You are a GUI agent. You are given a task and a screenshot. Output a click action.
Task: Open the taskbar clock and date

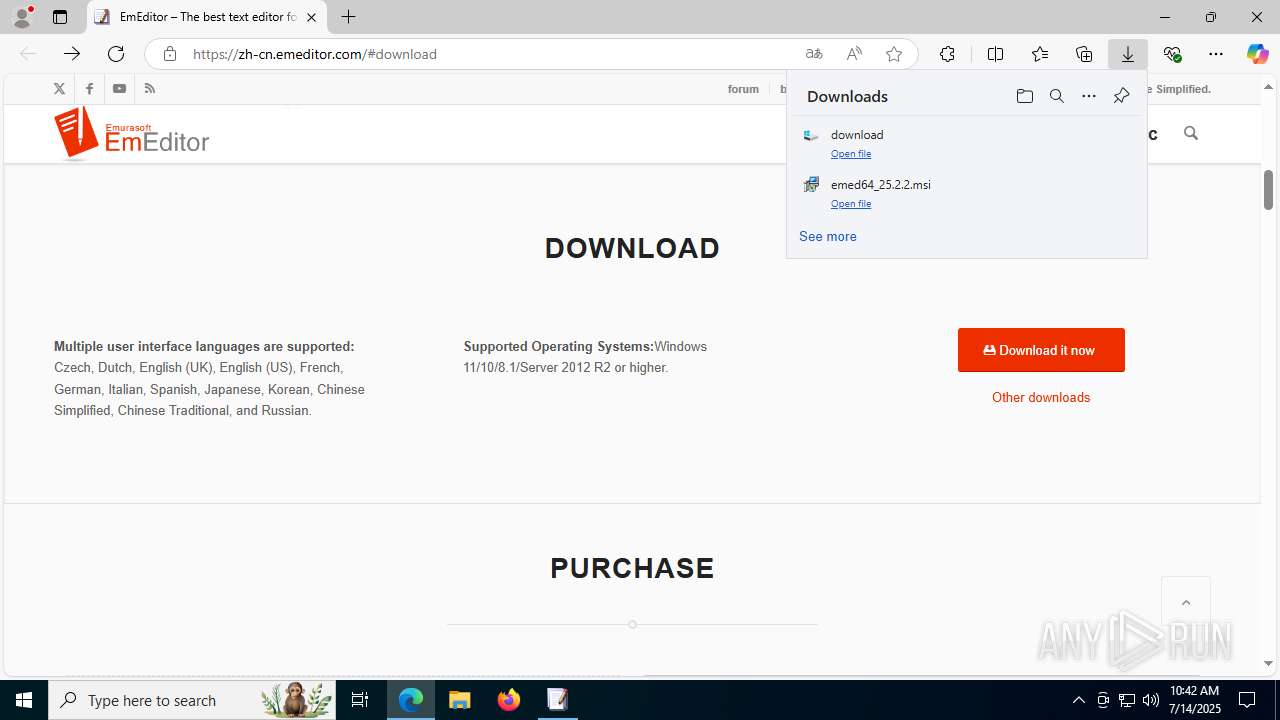[x=1195, y=700]
